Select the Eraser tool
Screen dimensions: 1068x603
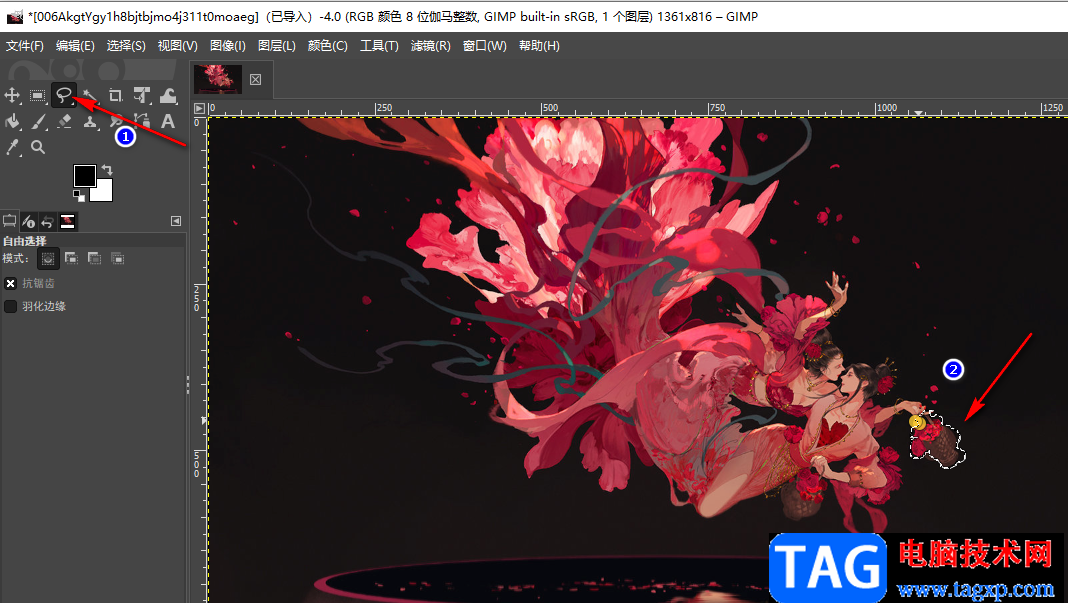[x=63, y=121]
